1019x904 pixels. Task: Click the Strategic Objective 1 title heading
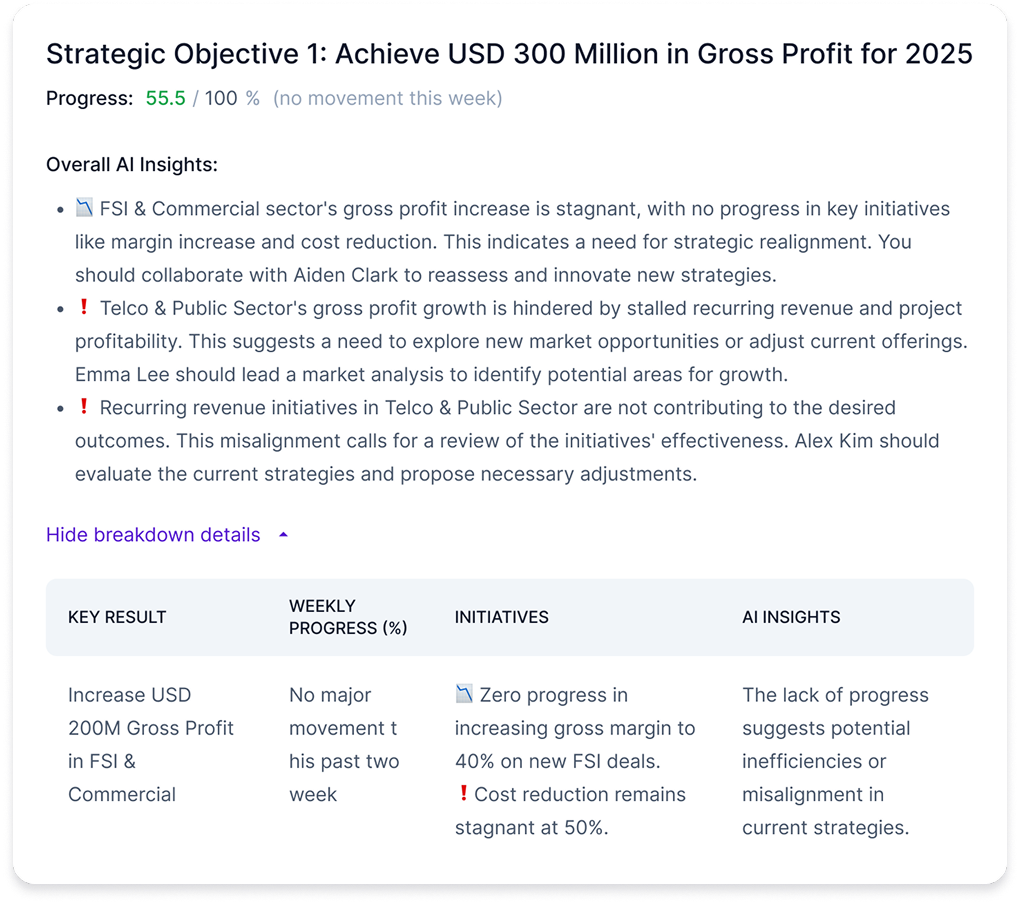click(509, 54)
